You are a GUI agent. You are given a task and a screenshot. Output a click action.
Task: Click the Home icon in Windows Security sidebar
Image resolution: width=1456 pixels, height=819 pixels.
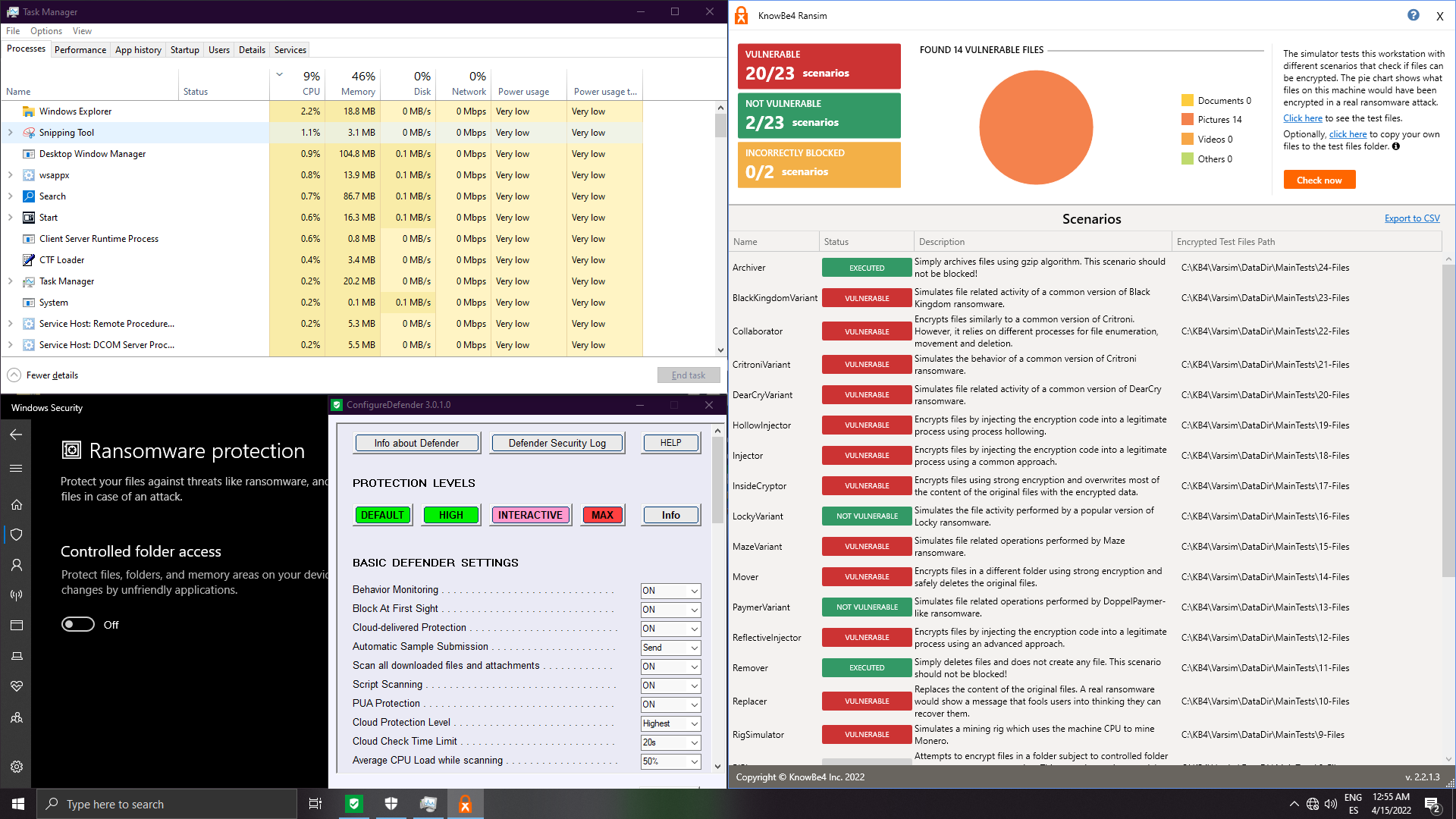[16, 504]
